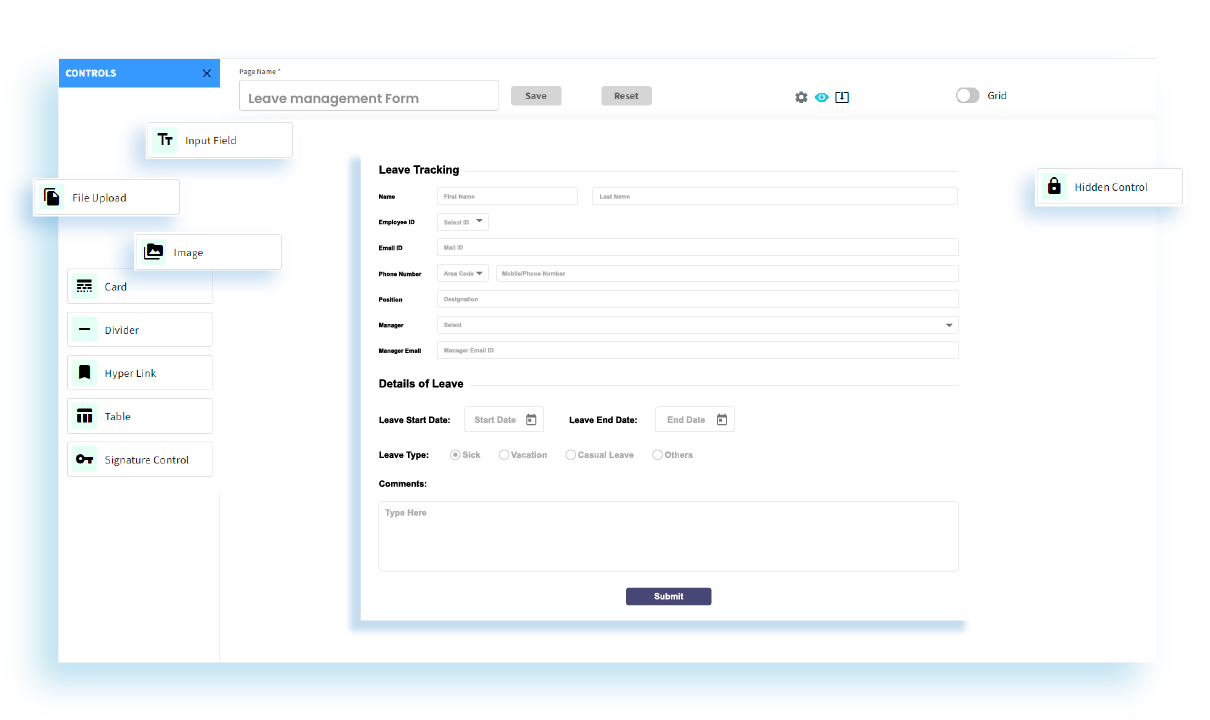This screenshot has width=1210, height=720.
Task: Open form settings via the gear icon
Action: pos(801,97)
